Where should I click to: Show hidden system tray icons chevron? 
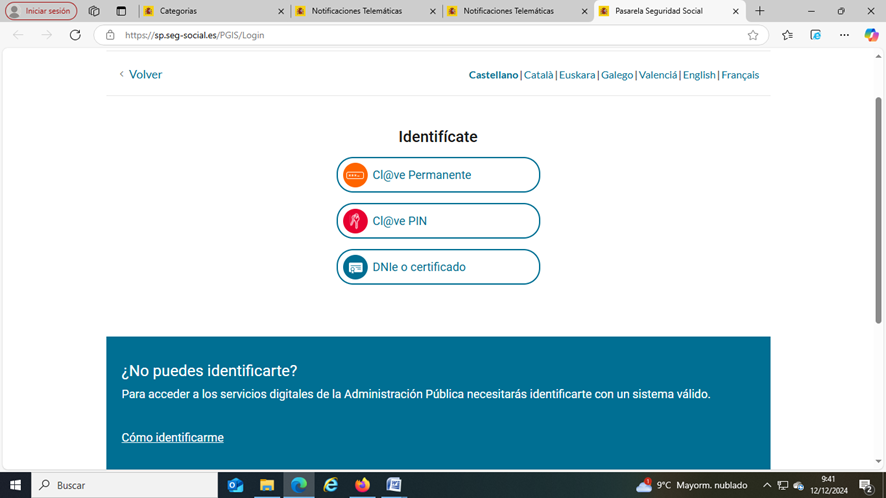(767, 485)
